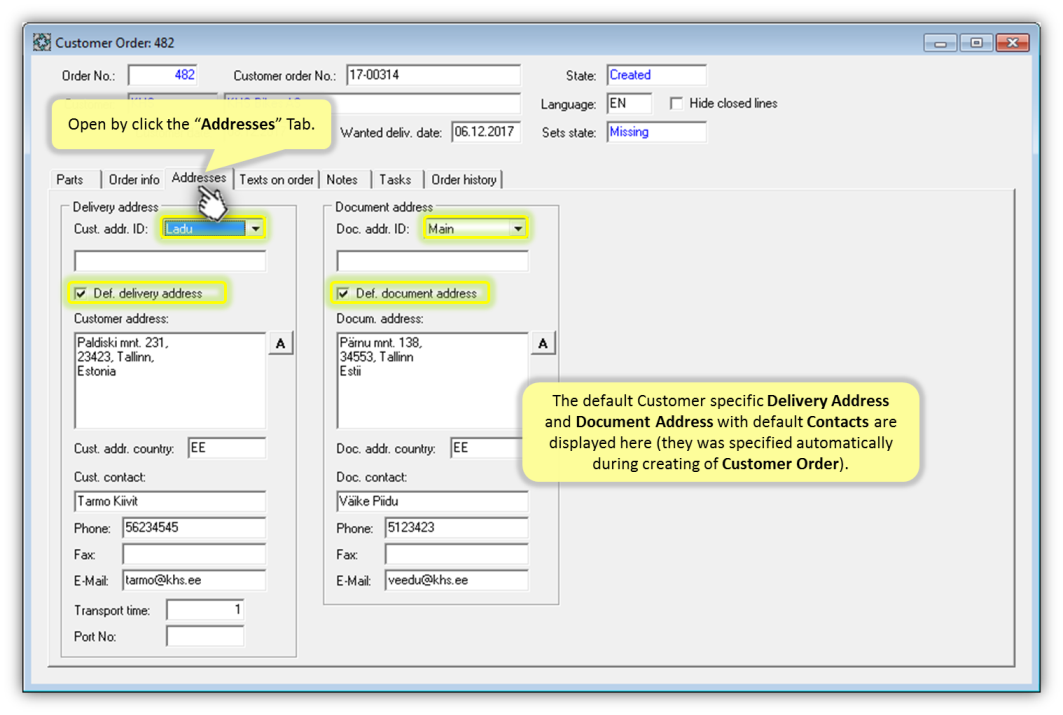Screen dimensions: 1063x715
Task: Edit delivery Phone field 56234545
Action: click(x=194, y=528)
